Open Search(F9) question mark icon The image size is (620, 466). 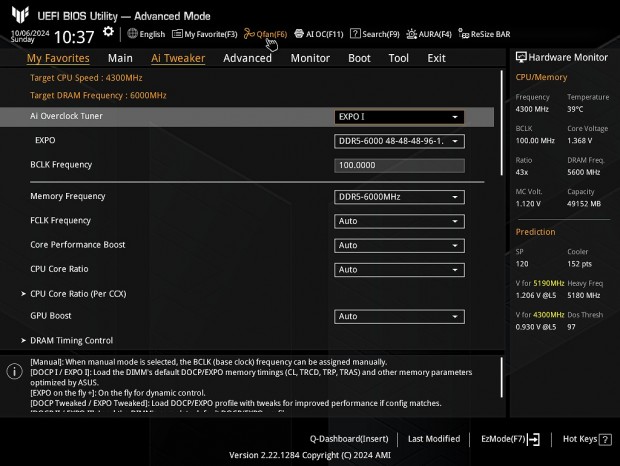coord(355,34)
